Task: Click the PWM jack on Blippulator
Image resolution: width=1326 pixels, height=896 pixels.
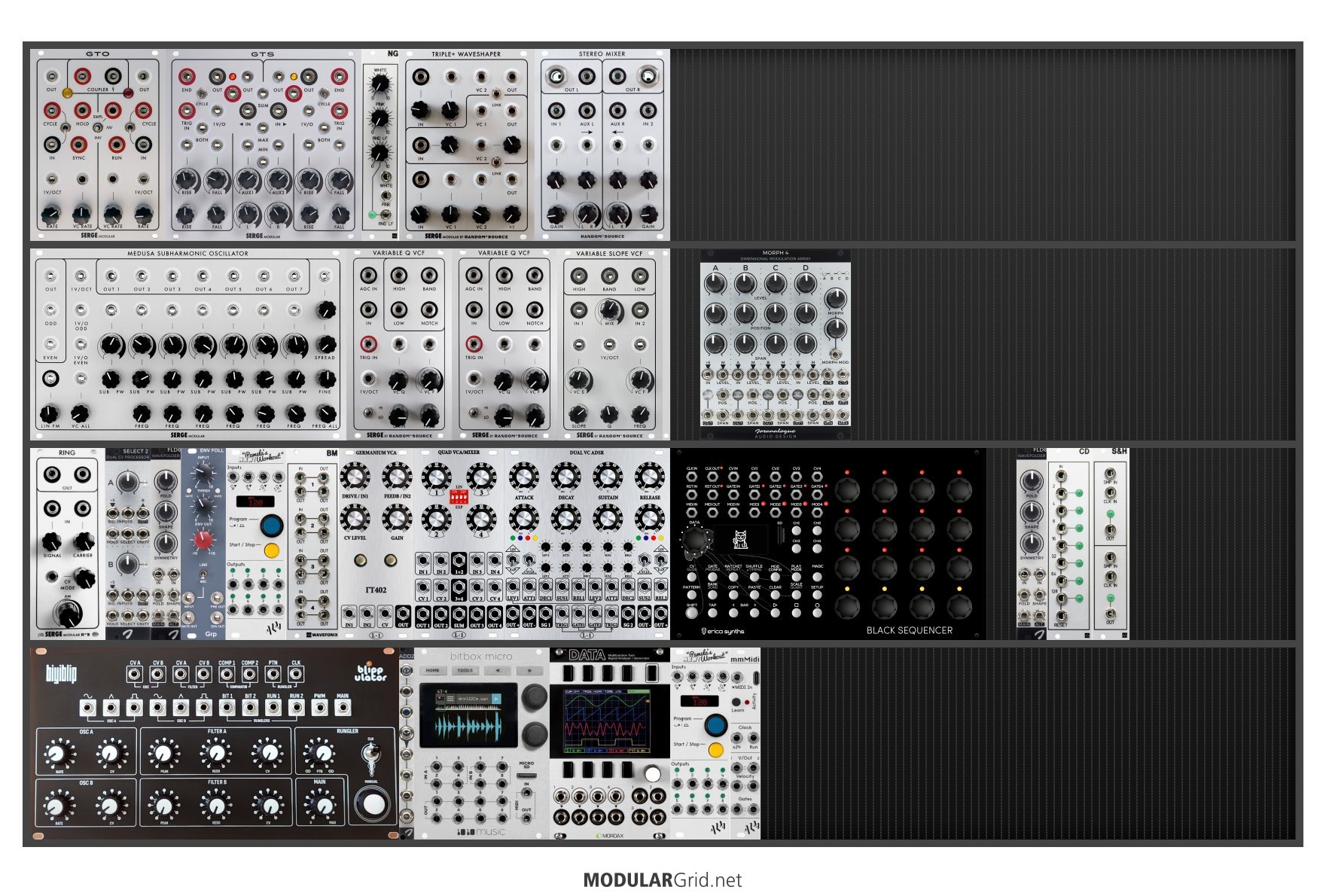Action: pyautogui.click(x=320, y=707)
